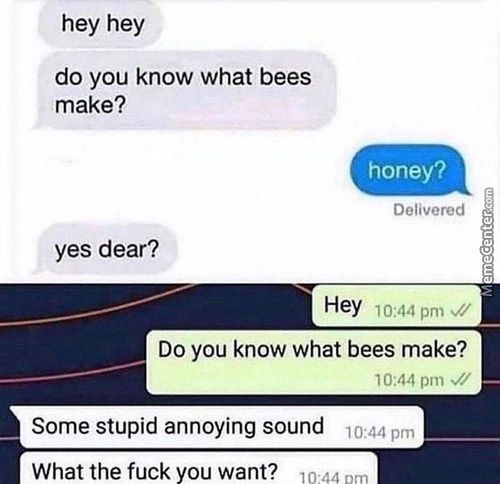The image size is (500, 484).
Task: Click the white empty area beside "yes dear?"
Action: pos(317,250)
